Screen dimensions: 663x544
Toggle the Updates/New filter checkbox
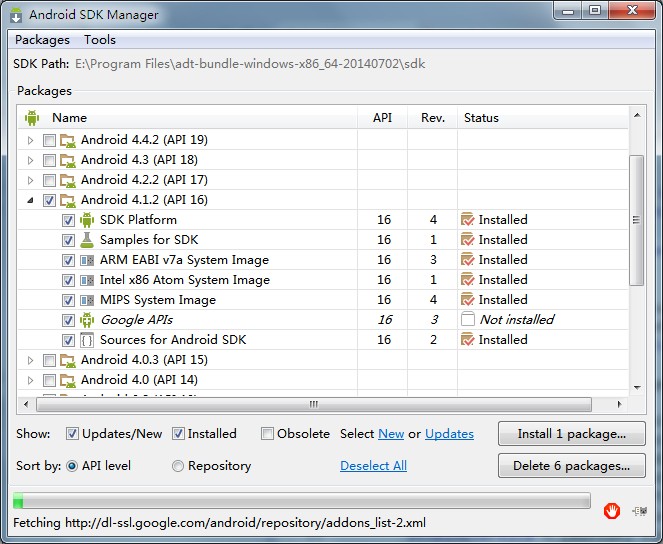coord(72,434)
